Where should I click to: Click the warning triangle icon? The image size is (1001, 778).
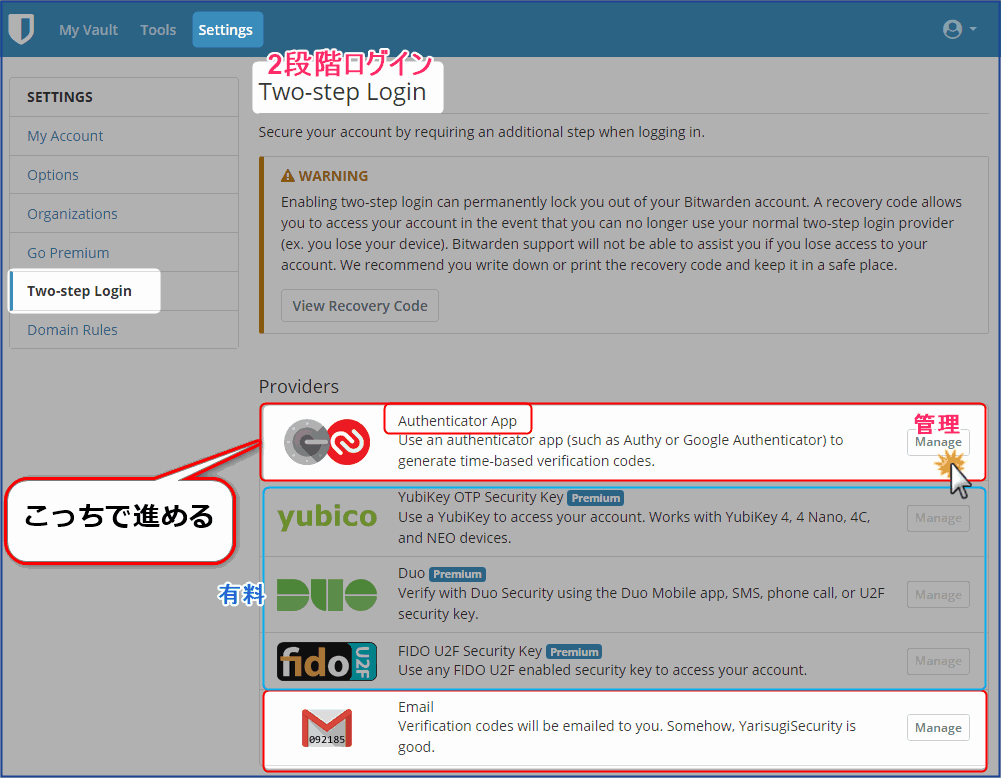click(x=288, y=176)
